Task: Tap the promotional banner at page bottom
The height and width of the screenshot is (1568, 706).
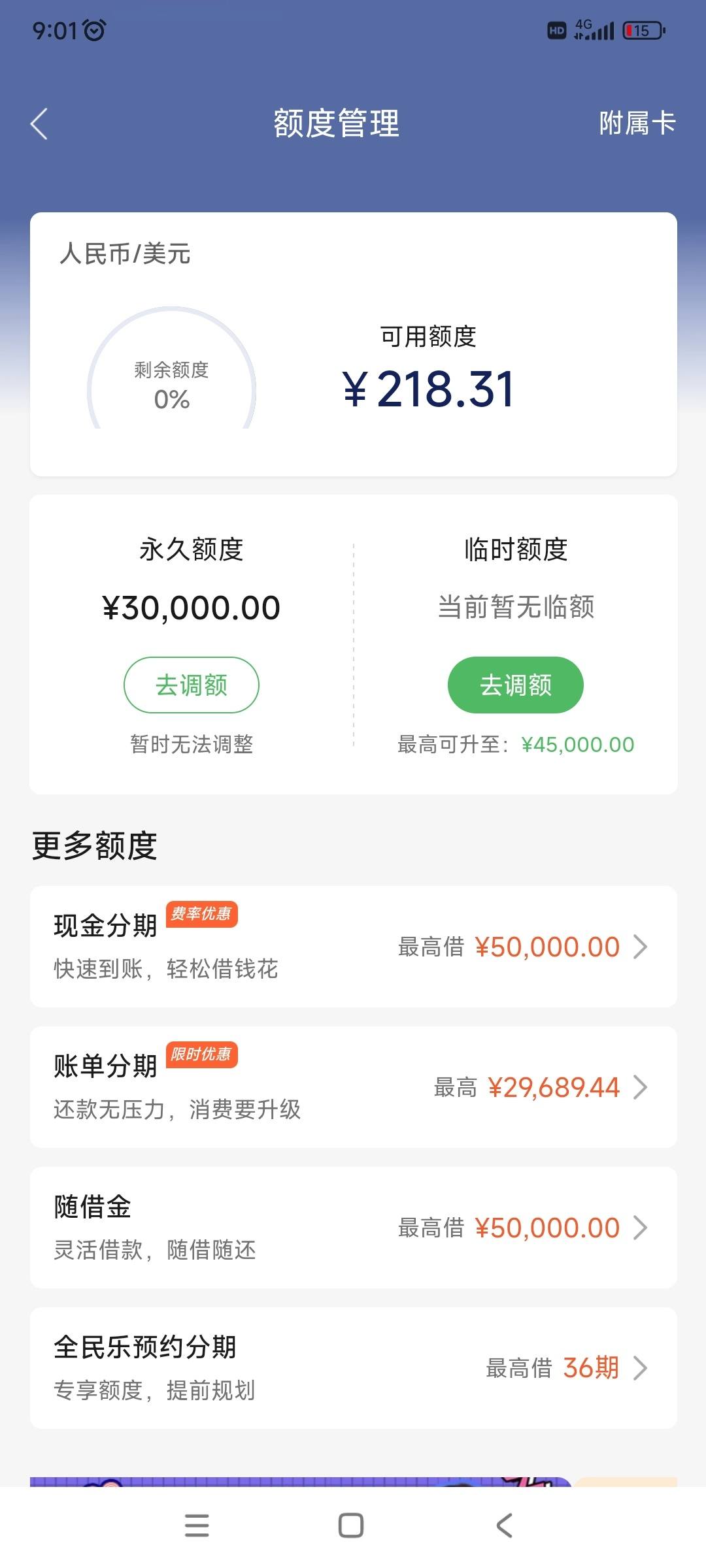Action: (301, 1482)
